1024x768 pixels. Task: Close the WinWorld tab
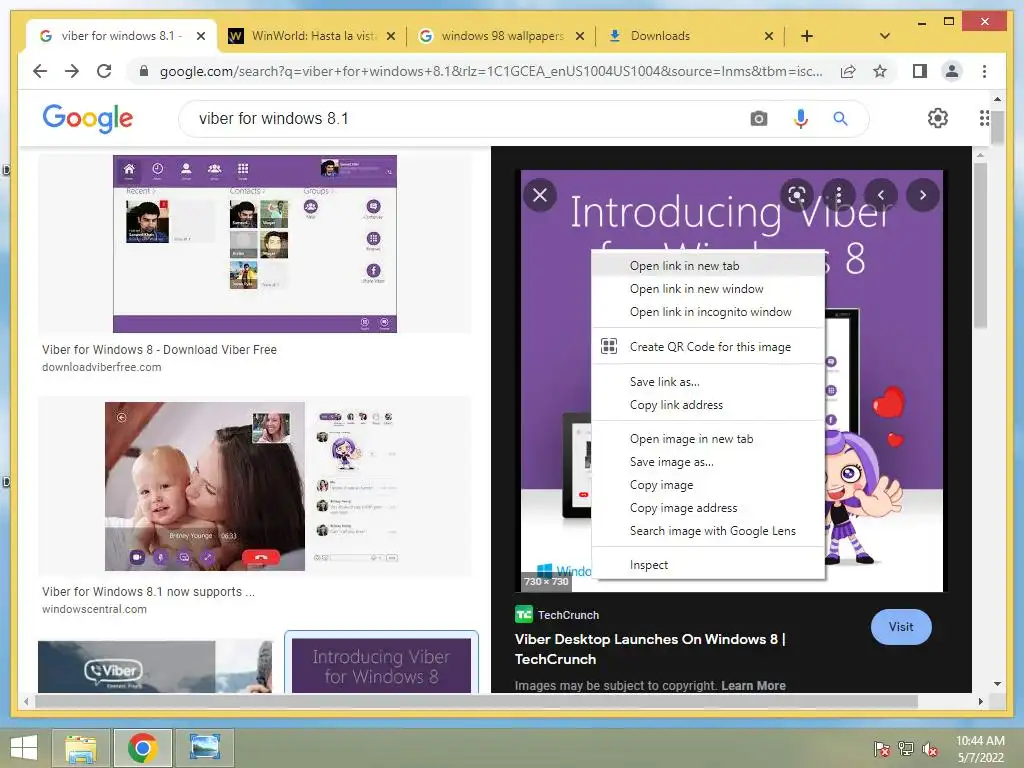(391, 36)
